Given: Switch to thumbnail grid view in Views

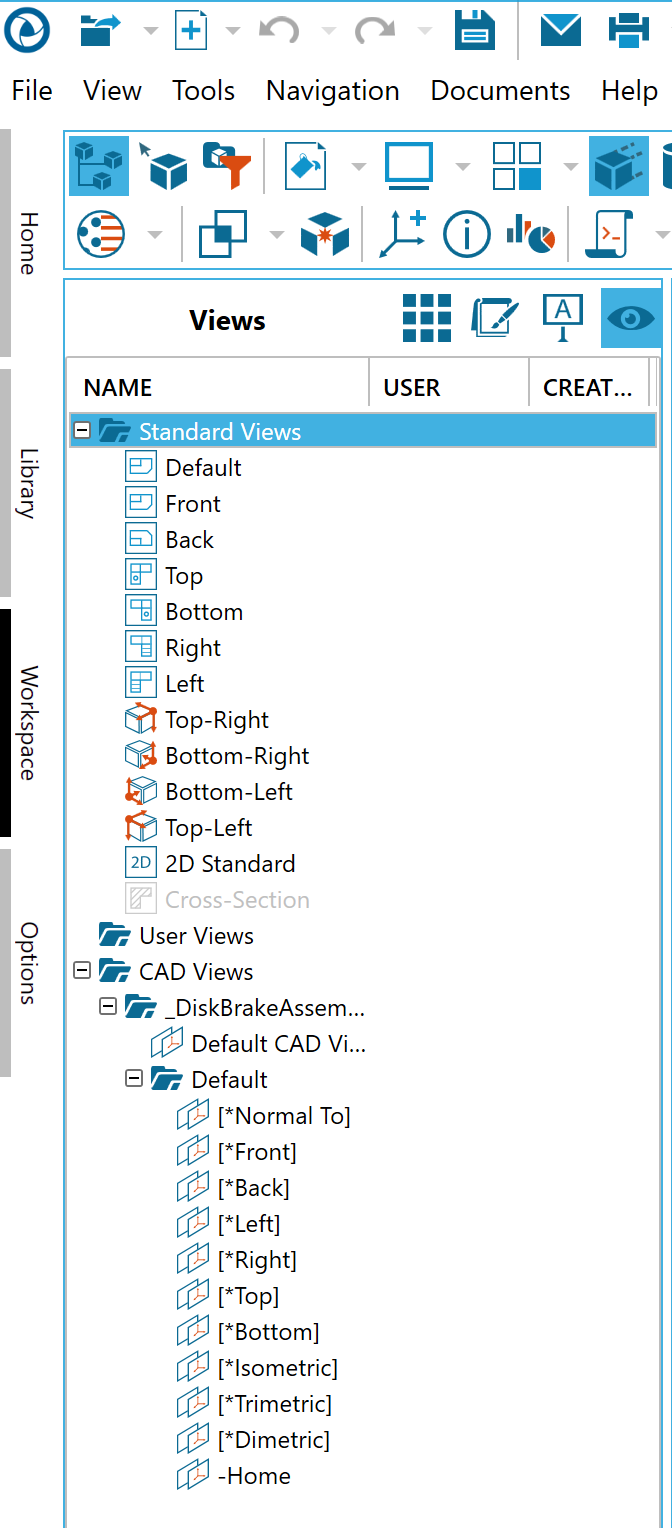Looking at the screenshot, I should [x=427, y=318].
